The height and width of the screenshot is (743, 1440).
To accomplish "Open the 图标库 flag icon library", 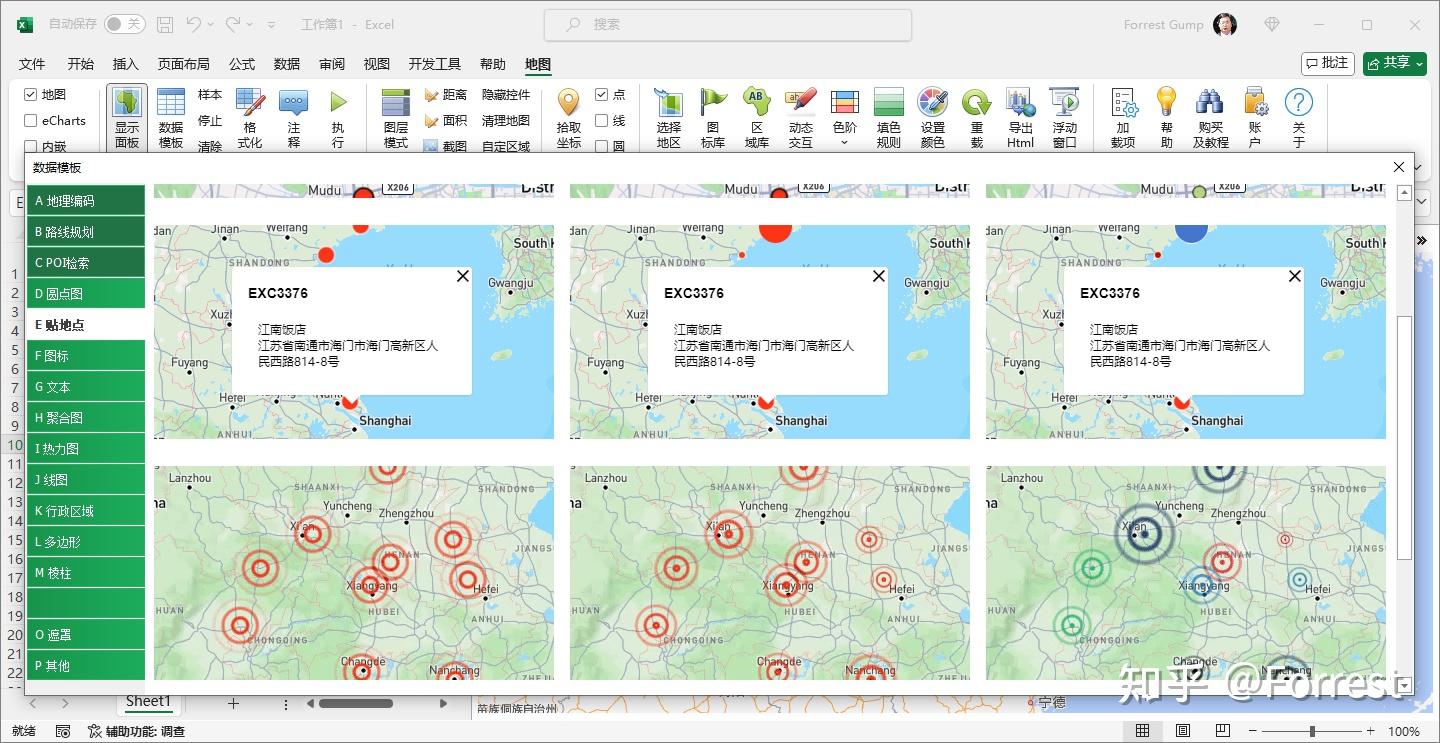I will point(713,117).
